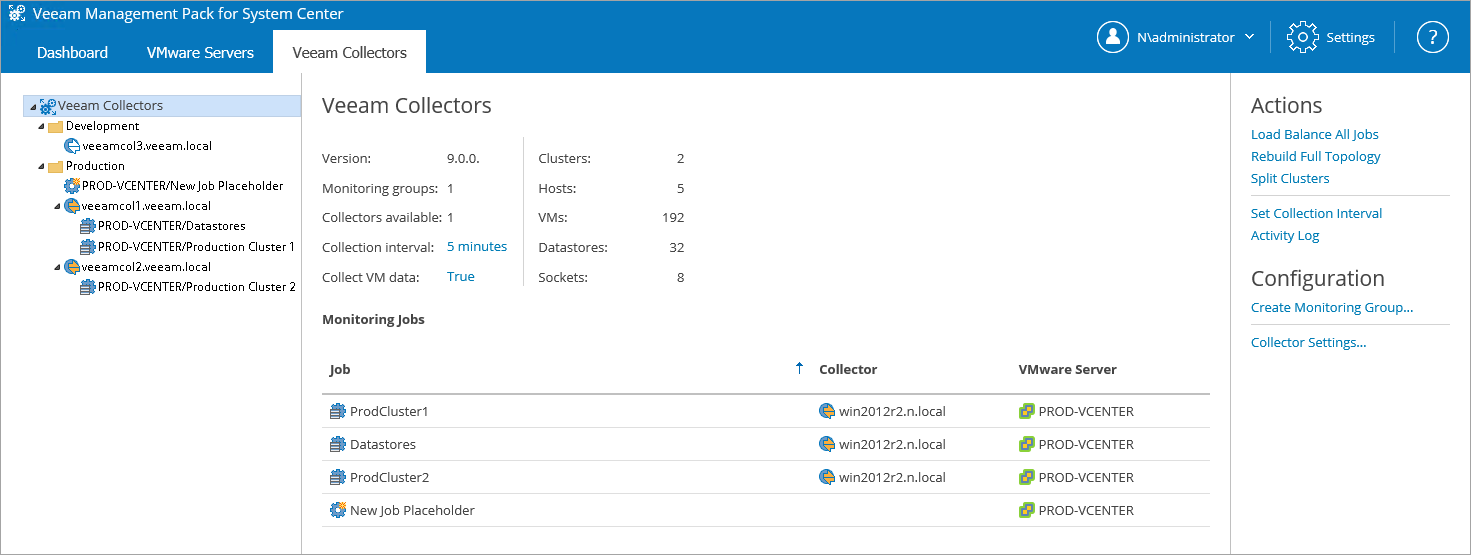Image resolution: width=1471 pixels, height=555 pixels.
Task: Click the Load Balance All Jobs link
Action: point(1314,134)
